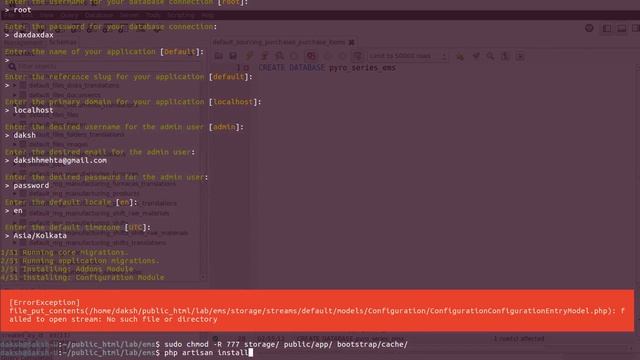This screenshot has width=640, height=360.
Task: Select default_mfg_manufacturing_products table row
Action: pyautogui.click(x=84, y=193)
